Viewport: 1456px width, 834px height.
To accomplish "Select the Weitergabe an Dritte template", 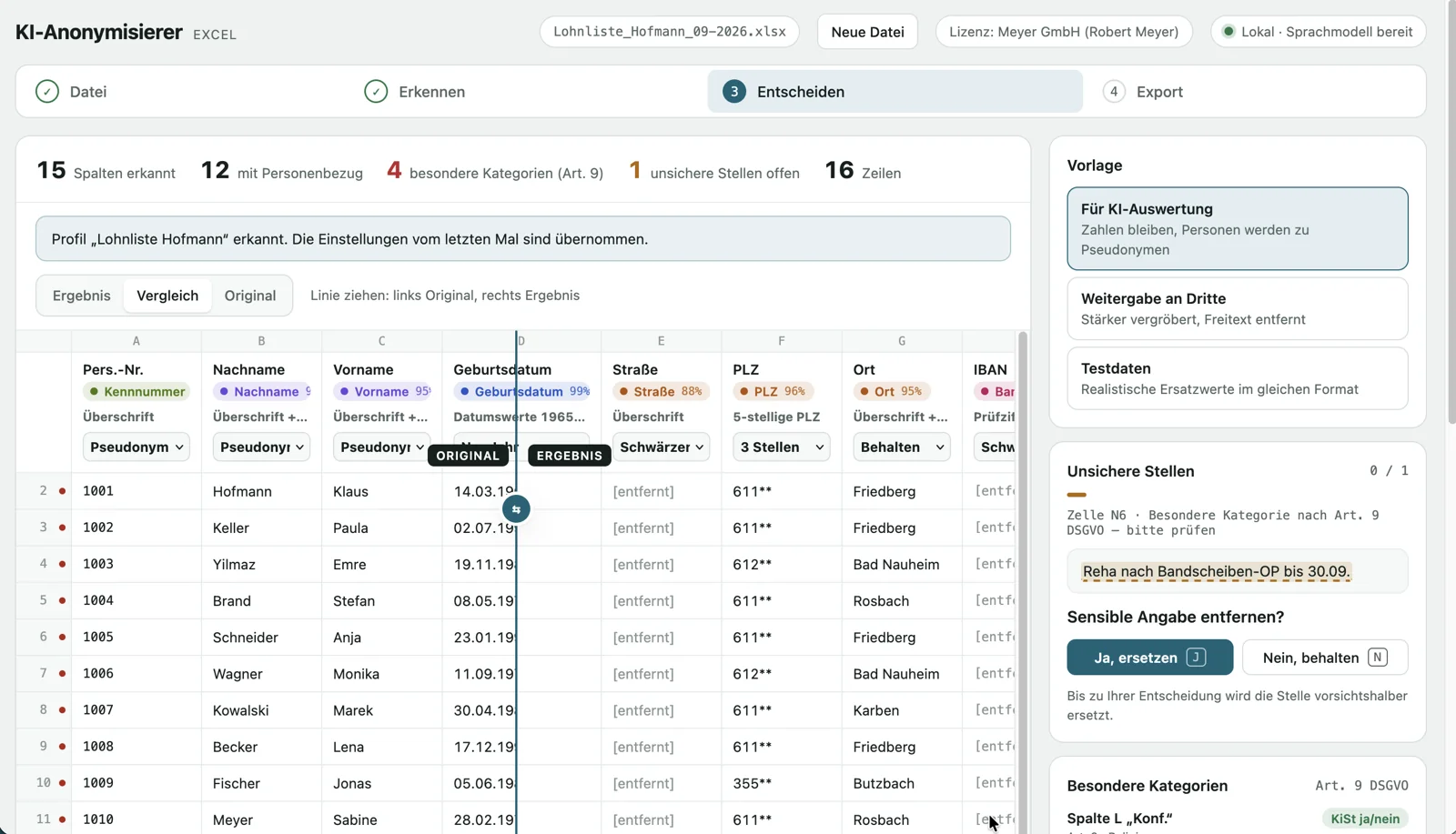I will (x=1238, y=308).
